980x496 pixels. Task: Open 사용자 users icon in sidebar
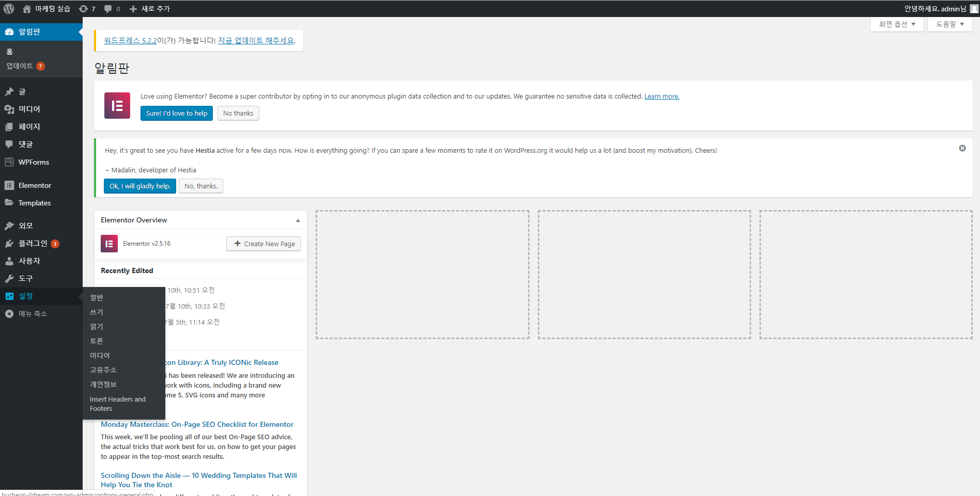tap(9, 261)
